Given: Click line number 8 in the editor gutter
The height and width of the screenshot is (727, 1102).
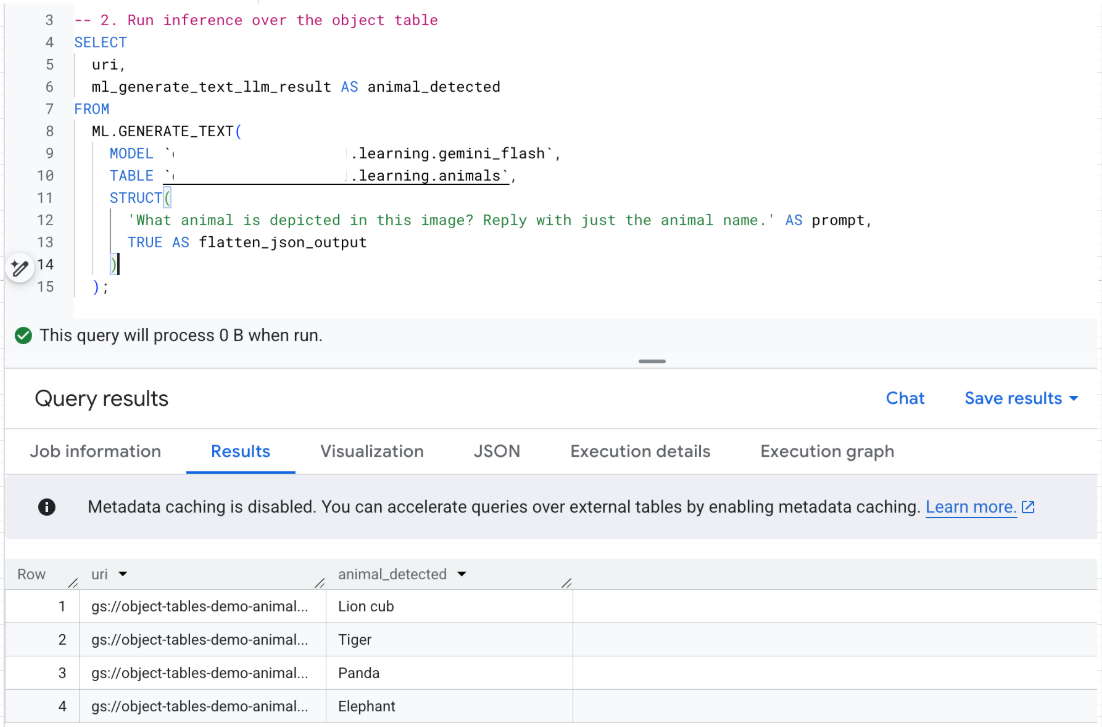Looking at the screenshot, I should coord(49,131).
